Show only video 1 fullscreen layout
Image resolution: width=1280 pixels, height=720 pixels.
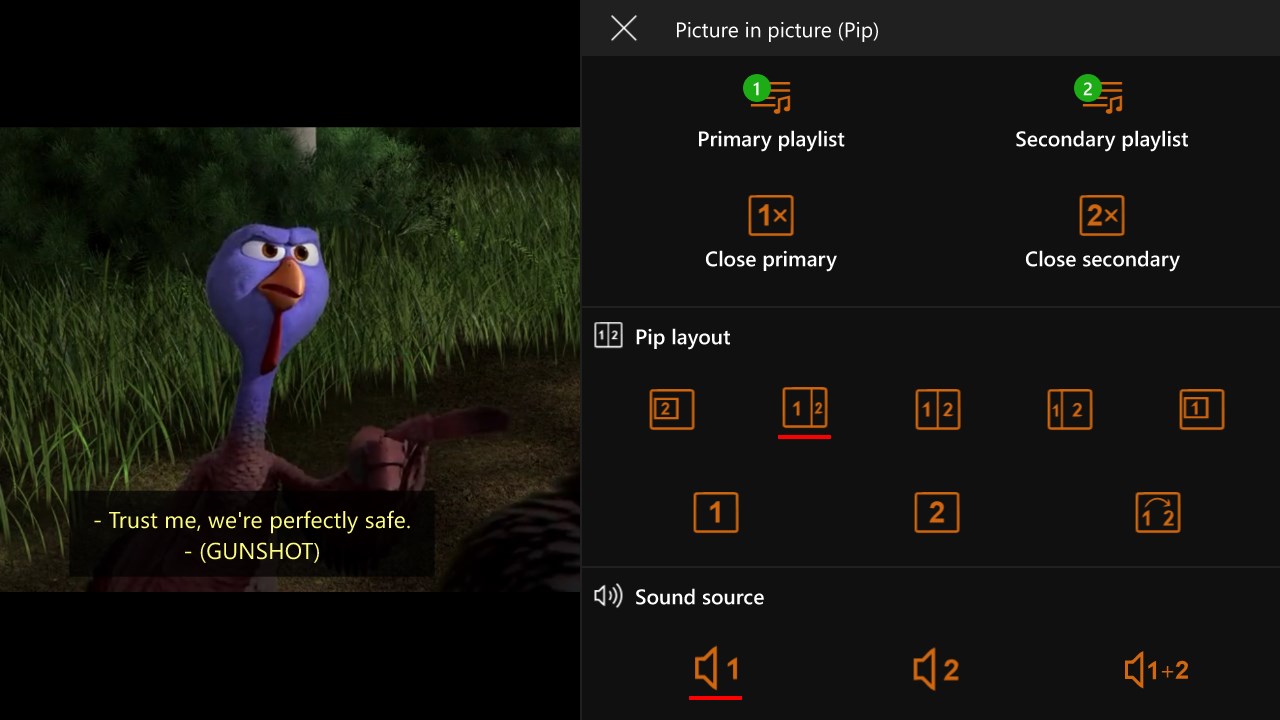pyautogui.click(x=716, y=513)
